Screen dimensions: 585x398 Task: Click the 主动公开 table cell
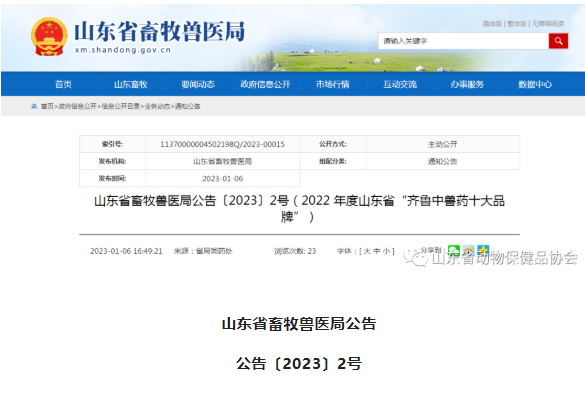(442, 144)
